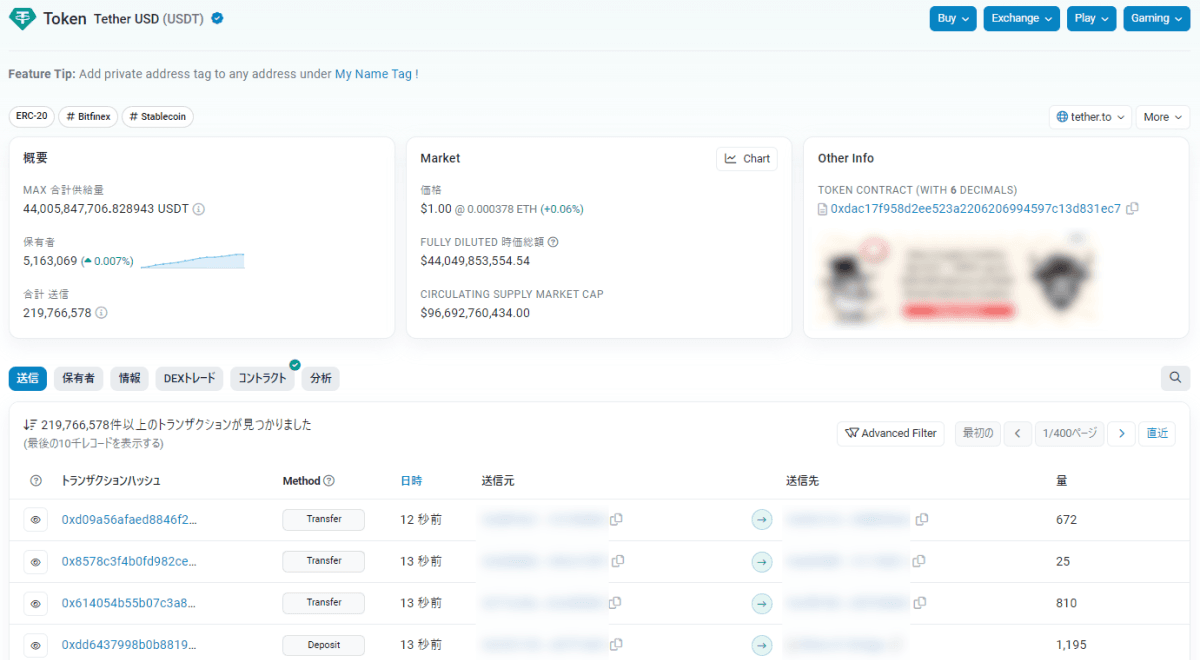This screenshot has width=1200, height=660.
Task: Switch to the 送信 tab
Action: click(x=28, y=378)
